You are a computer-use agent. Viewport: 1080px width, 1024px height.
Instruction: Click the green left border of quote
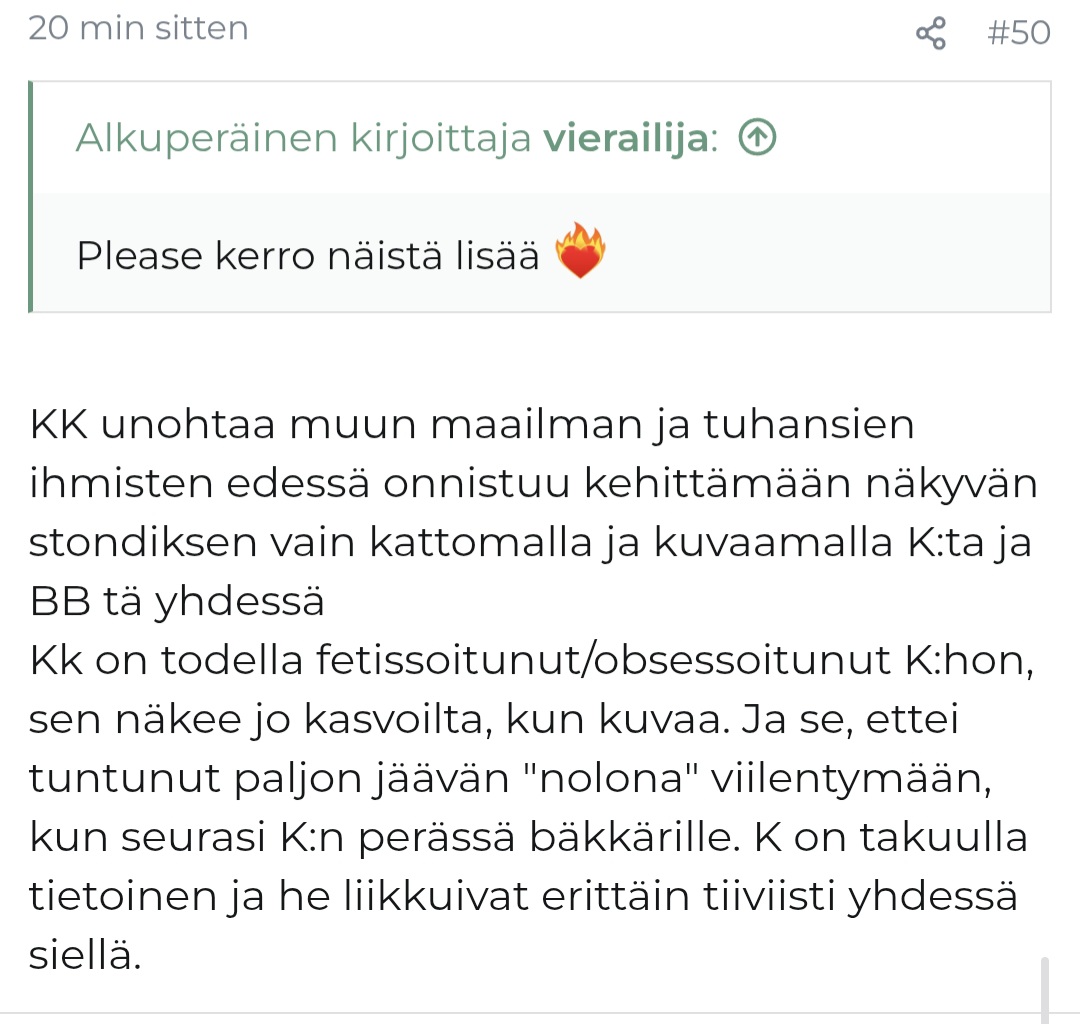pyautogui.click(x=30, y=196)
